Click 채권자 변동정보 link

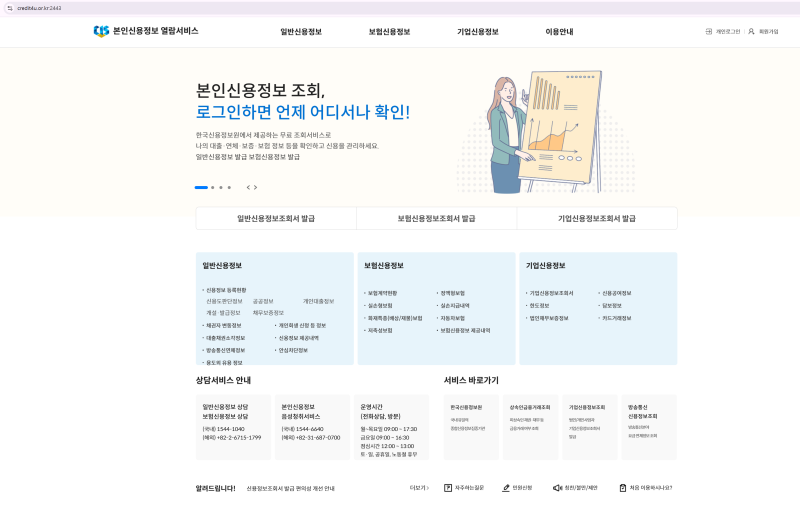click(x=223, y=325)
